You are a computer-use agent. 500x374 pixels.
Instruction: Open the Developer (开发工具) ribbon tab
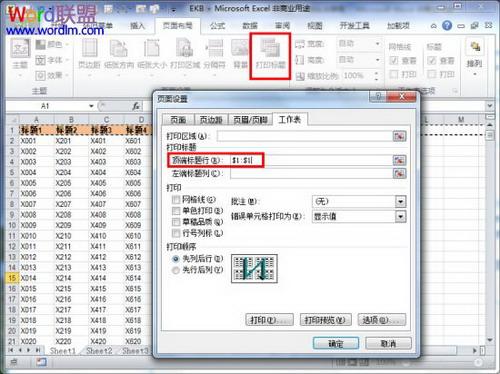354,26
